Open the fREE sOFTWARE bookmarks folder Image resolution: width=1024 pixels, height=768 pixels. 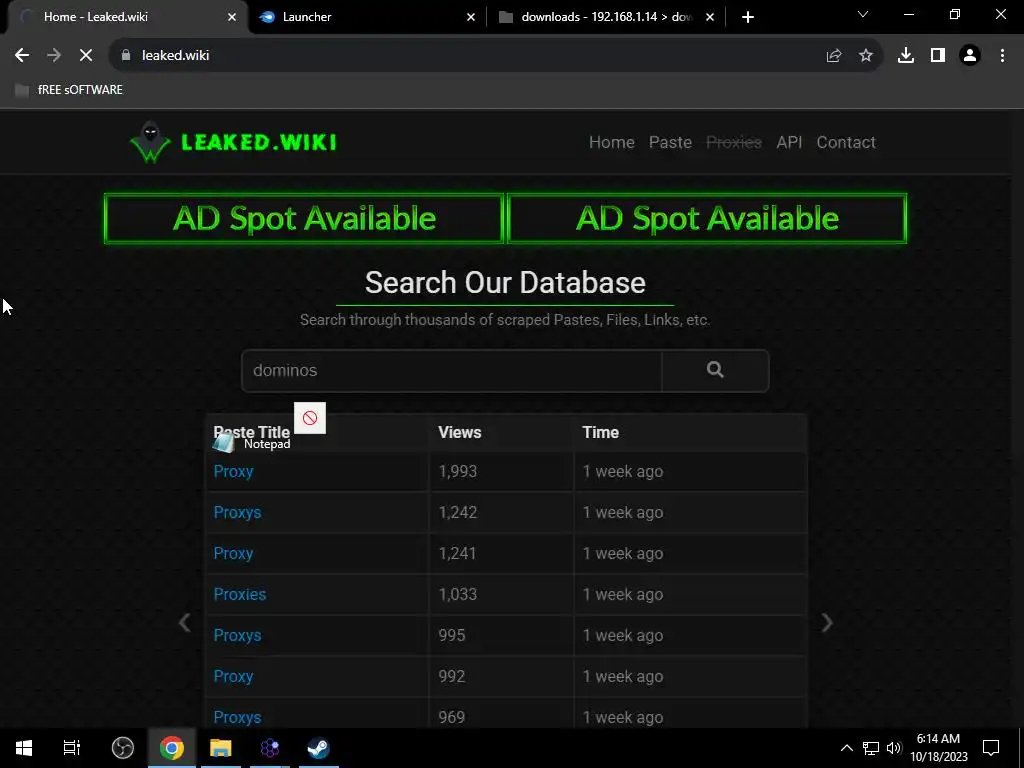69,90
